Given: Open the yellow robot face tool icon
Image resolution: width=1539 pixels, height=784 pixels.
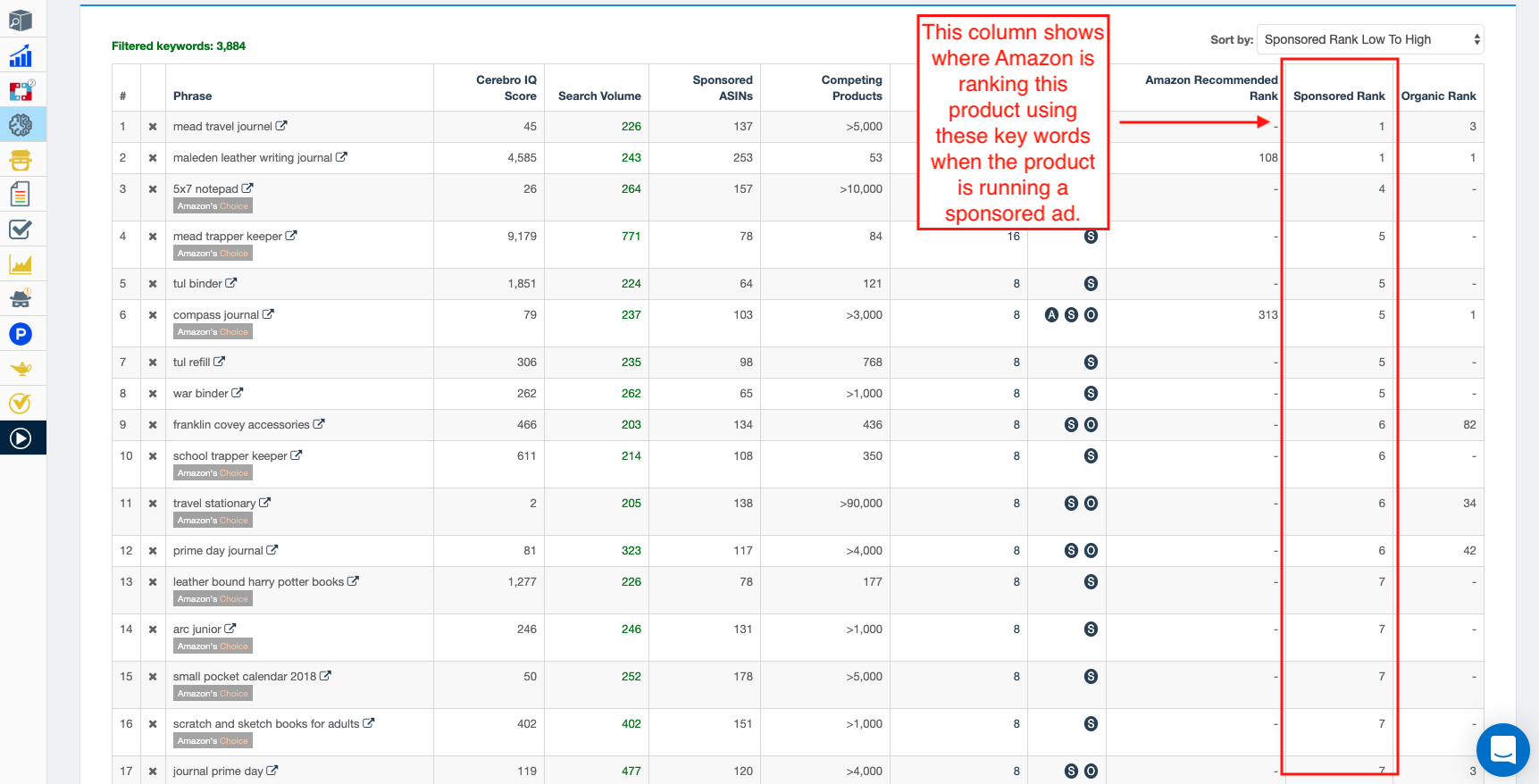Looking at the screenshot, I should point(21,160).
